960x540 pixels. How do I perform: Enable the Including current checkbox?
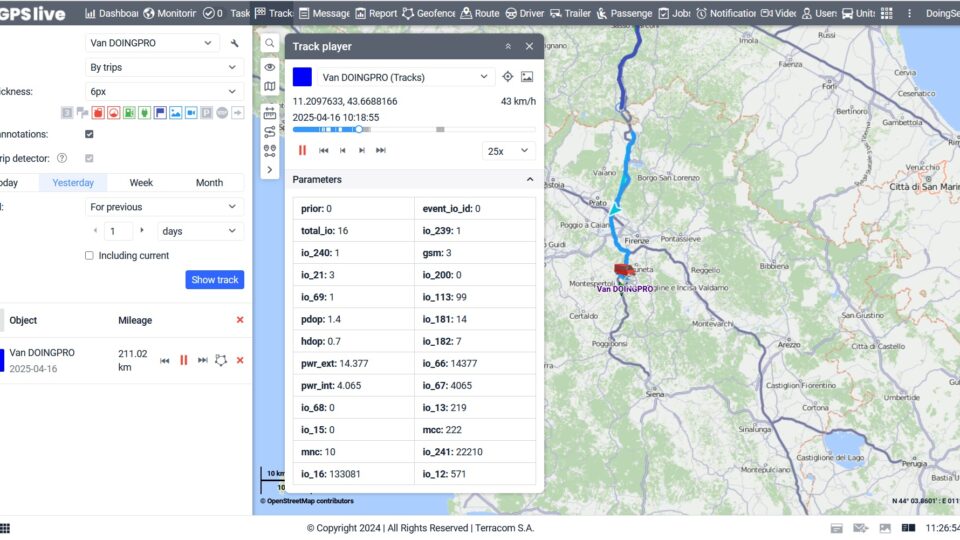tap(90, 255)
